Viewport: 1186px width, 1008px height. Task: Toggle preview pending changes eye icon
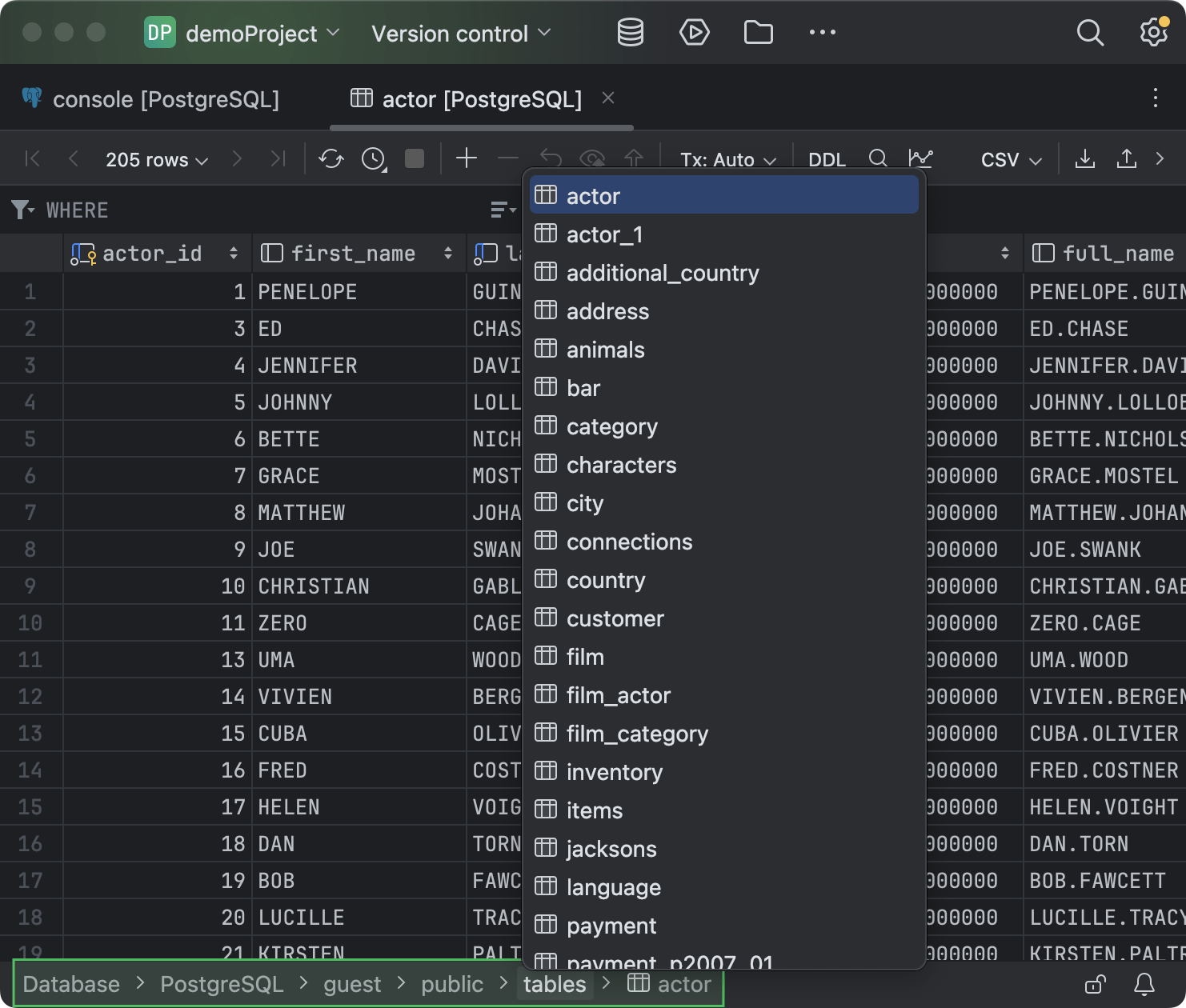pyautogui.click(x=592, y=158)
